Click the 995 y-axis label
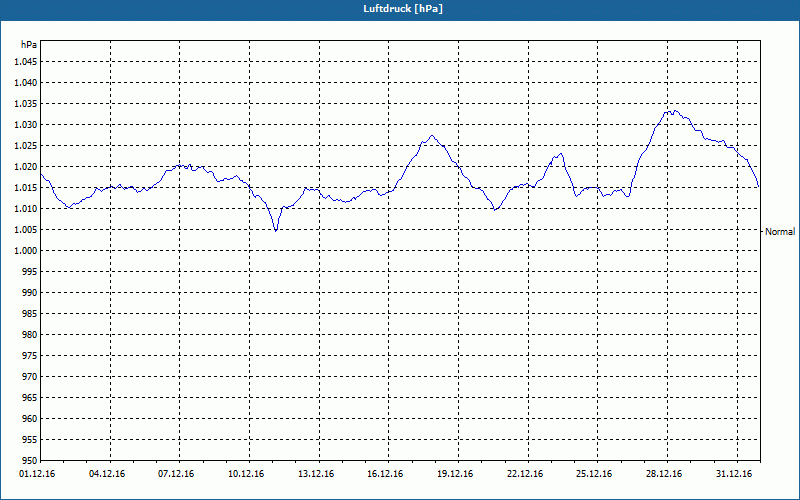 pos(30,271)
